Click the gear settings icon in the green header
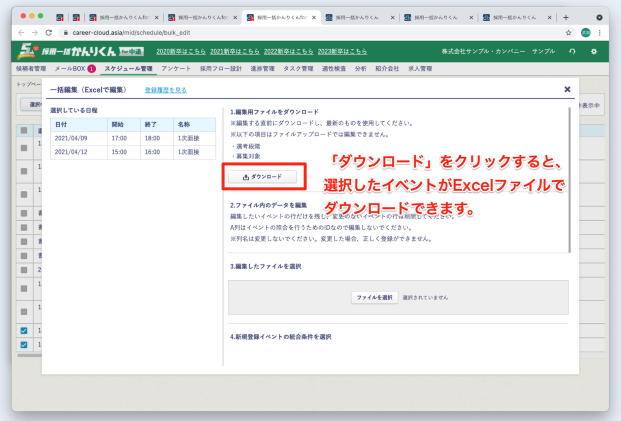 coord(594,51)
